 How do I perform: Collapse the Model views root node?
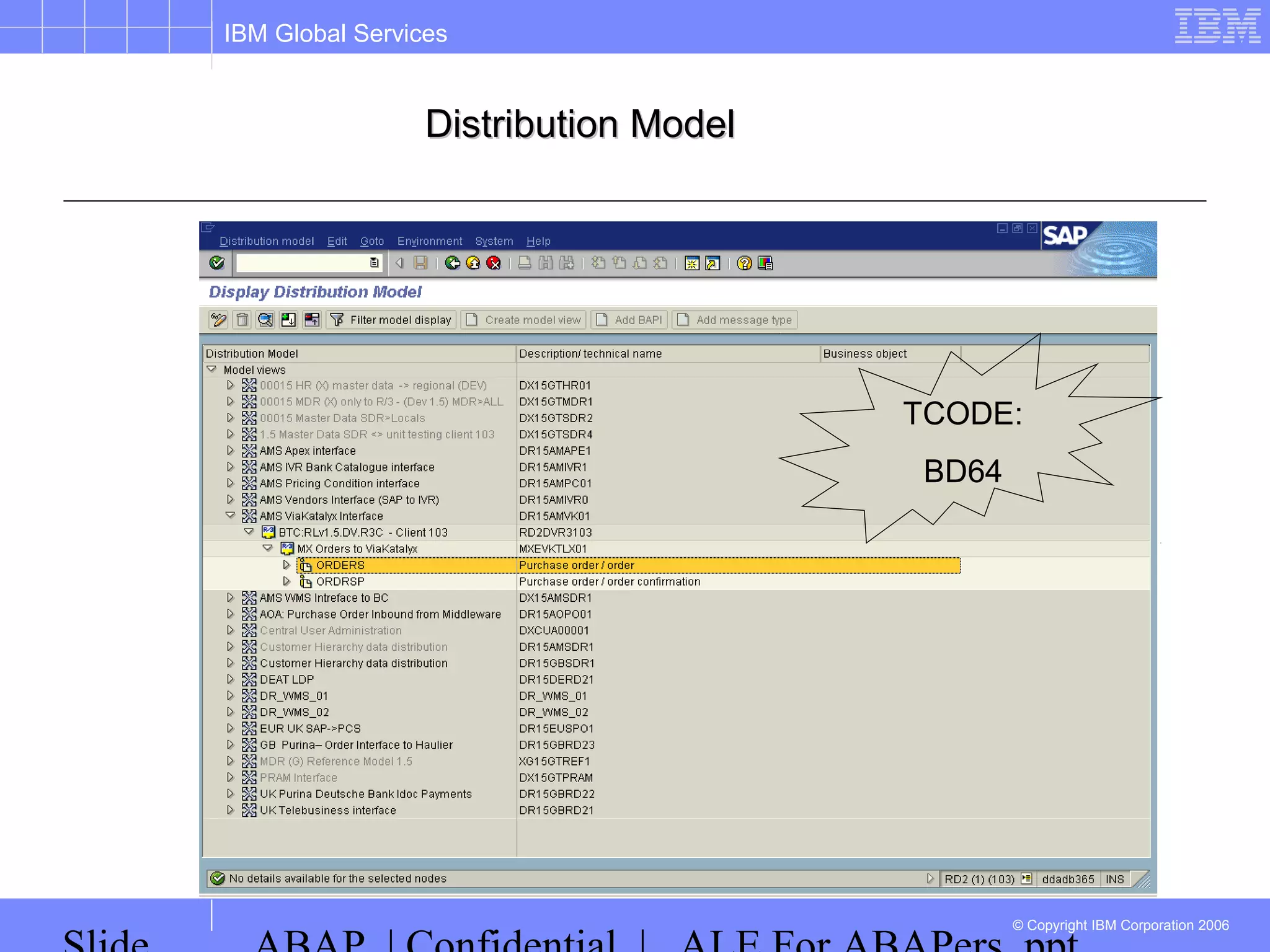tap(211, 369)
